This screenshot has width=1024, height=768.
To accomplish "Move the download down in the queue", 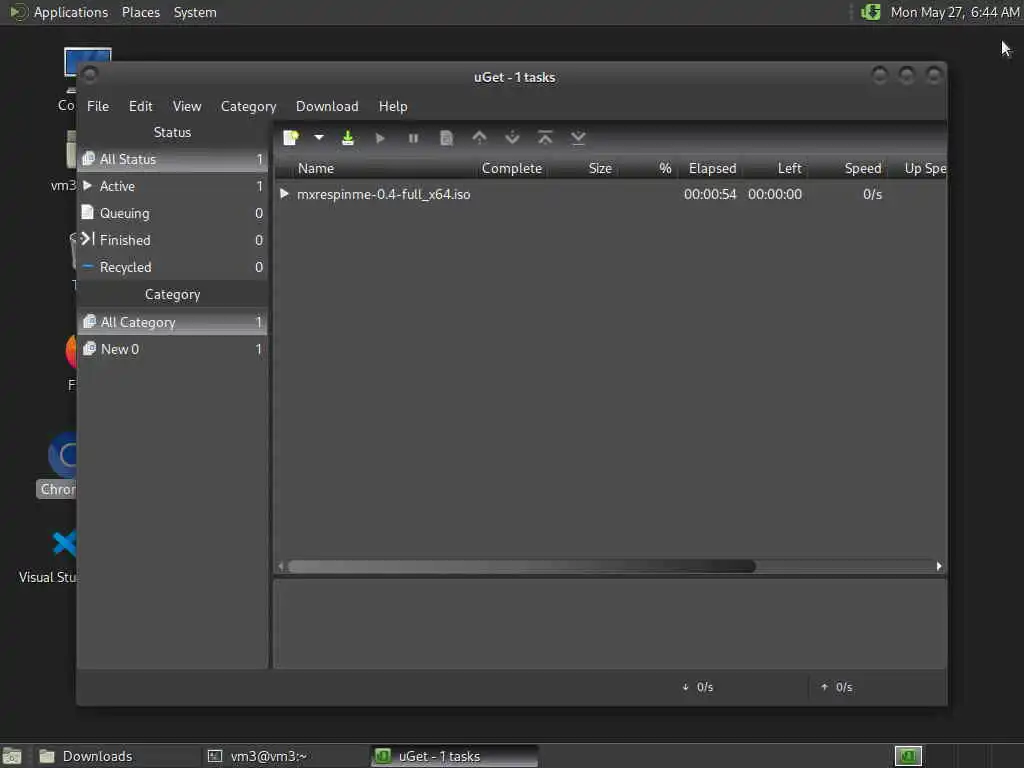I will (512, 138).
